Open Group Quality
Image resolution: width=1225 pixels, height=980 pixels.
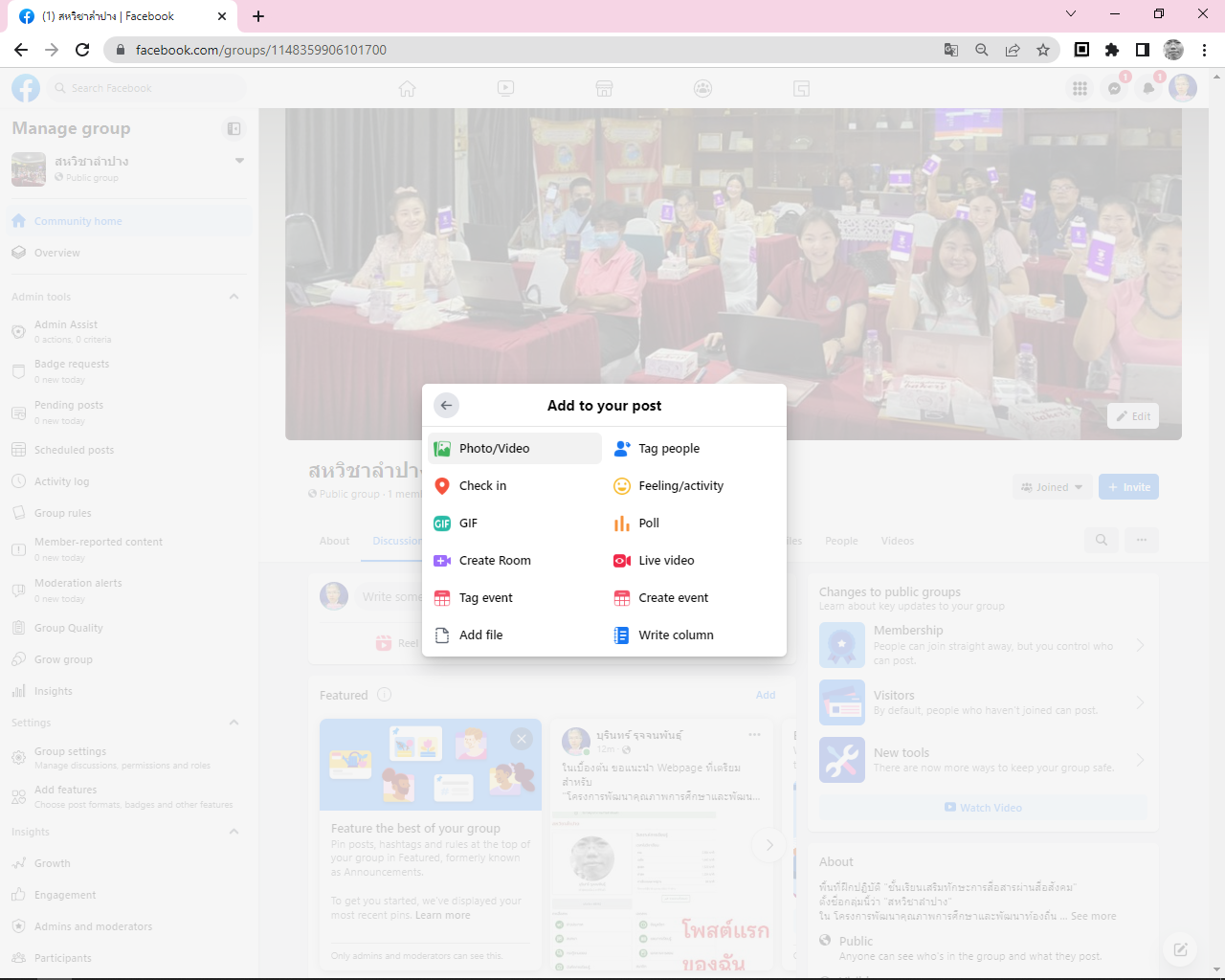(129, 628)
